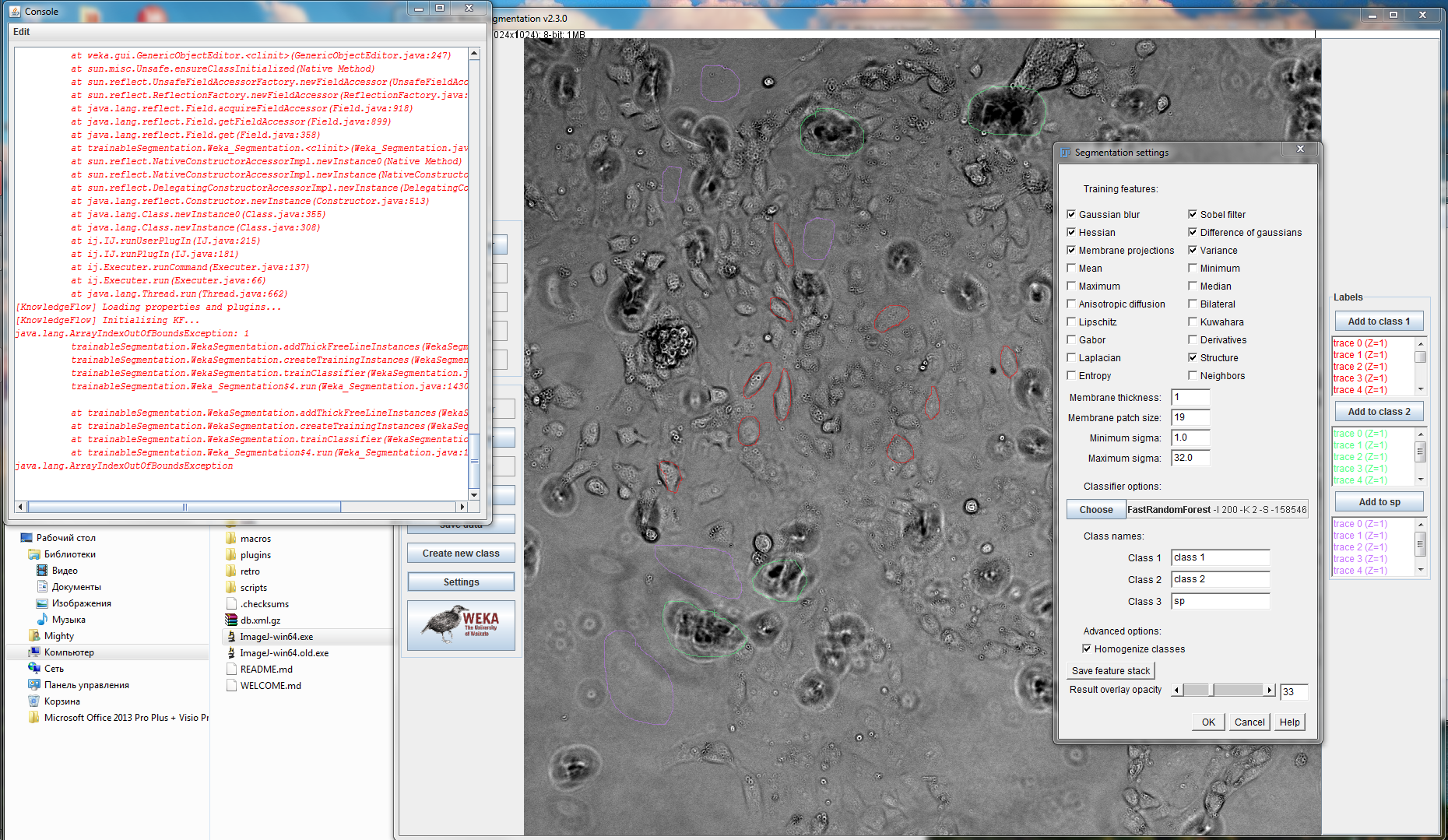
Task: Open the Edit menu in the Console window
Action: click(x=21, y=31)
